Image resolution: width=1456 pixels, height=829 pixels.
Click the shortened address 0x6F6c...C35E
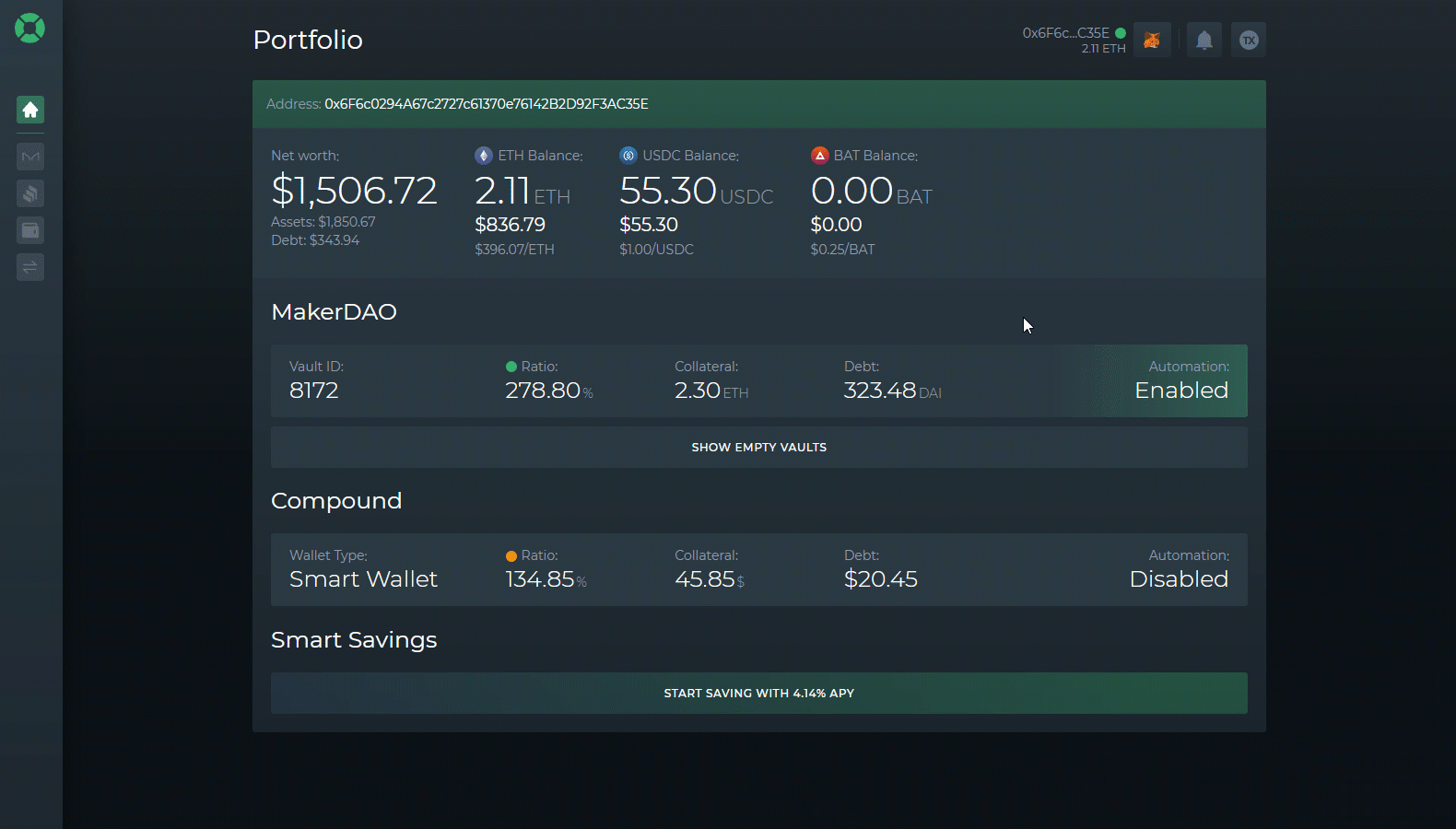(1065, 33)
